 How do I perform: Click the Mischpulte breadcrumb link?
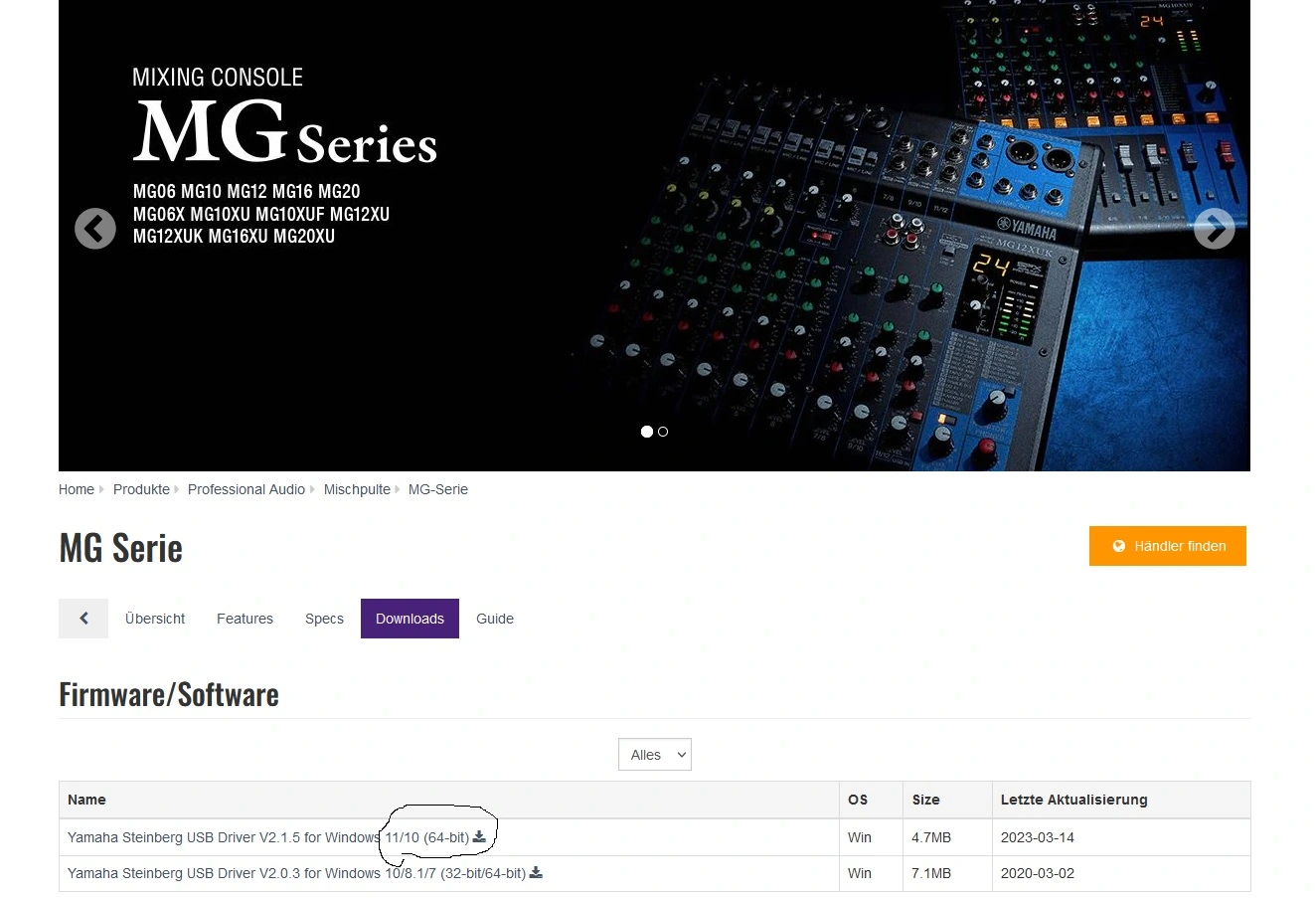(357, 489)
